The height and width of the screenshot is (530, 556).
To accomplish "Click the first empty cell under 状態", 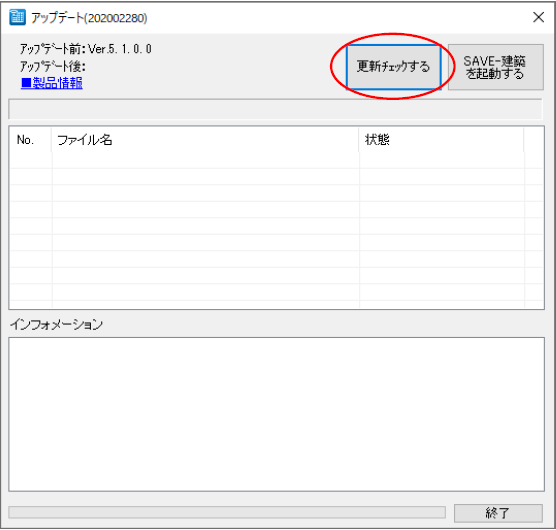I will tap(442, 160).
